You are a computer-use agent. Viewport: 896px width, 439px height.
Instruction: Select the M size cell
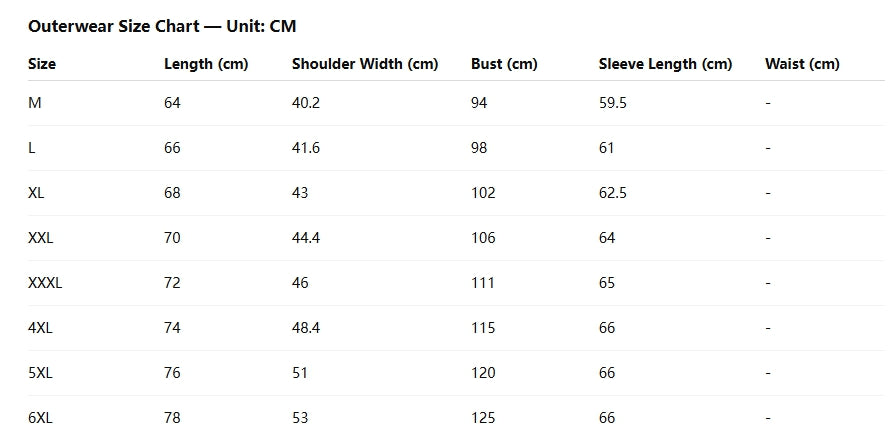click(x=35, y=103)
